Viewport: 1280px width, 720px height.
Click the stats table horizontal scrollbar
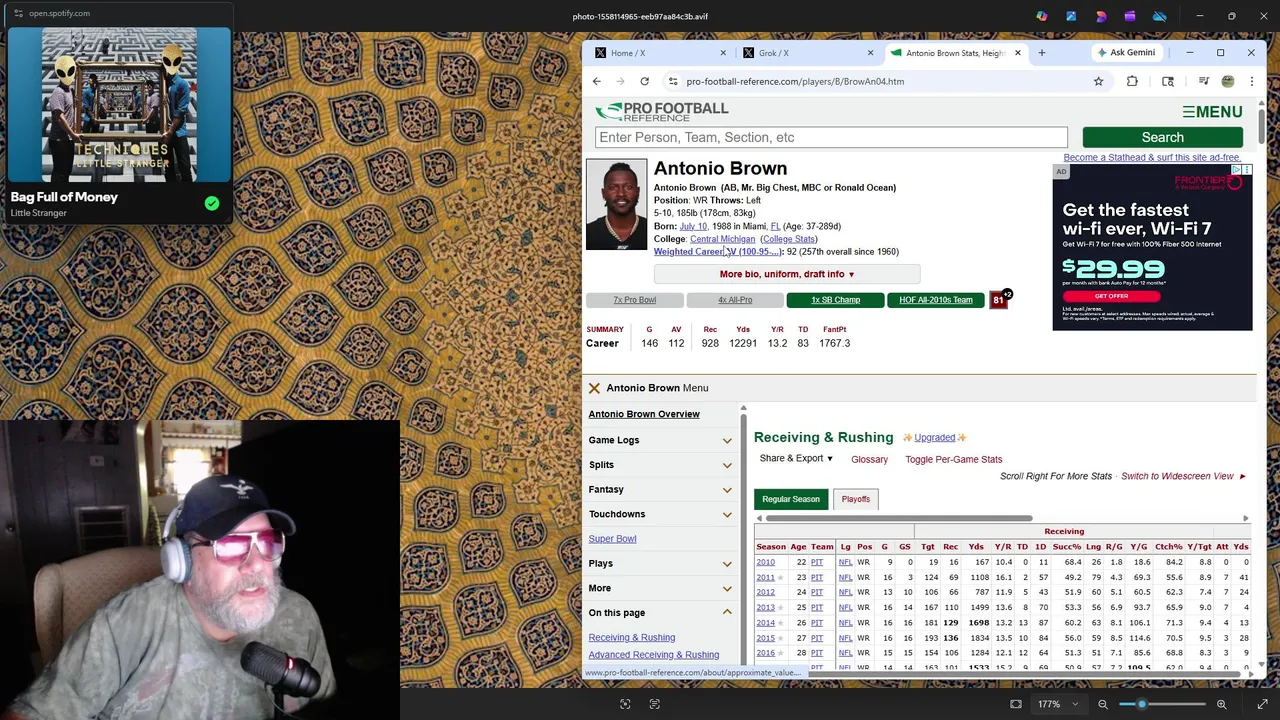[897, 518]
